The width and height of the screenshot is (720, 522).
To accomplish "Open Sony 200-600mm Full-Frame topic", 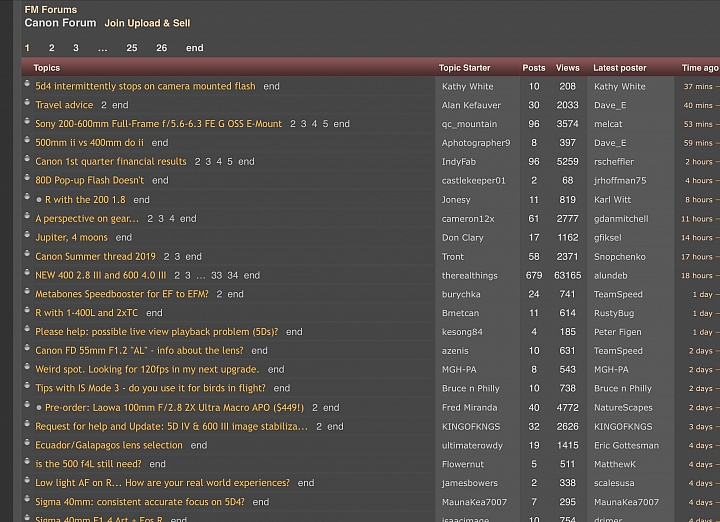I will point(158,124).
